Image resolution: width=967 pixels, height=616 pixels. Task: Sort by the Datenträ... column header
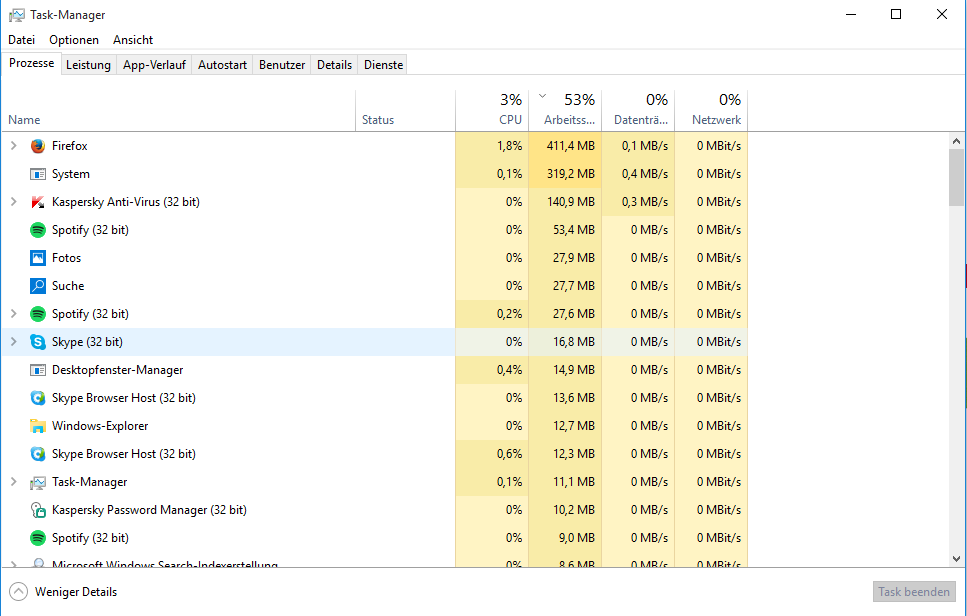[x=638, y=111]
